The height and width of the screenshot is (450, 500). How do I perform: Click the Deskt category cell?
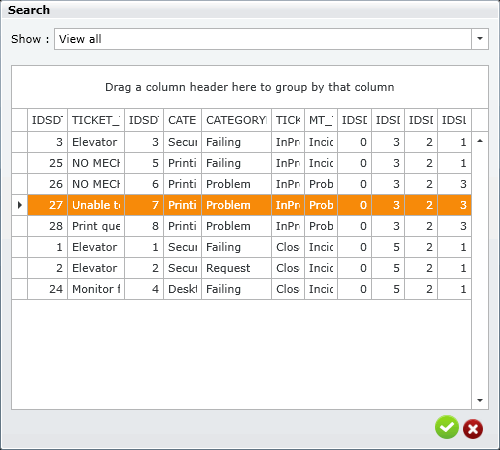point(182,289)
